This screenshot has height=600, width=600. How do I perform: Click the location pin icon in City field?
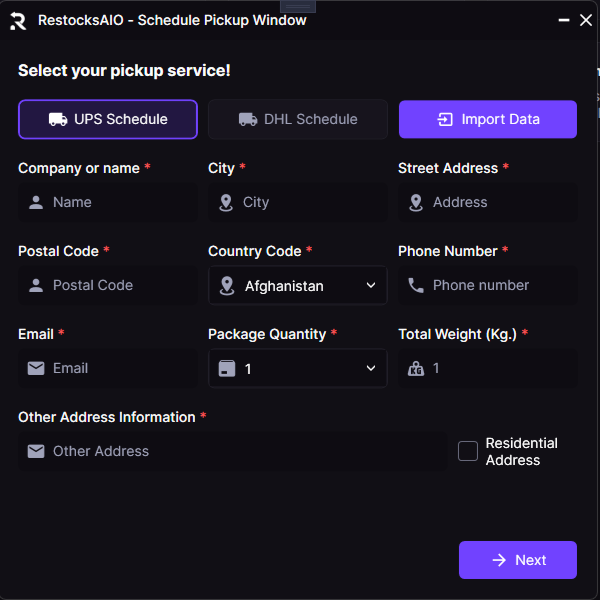click(226, 202)
